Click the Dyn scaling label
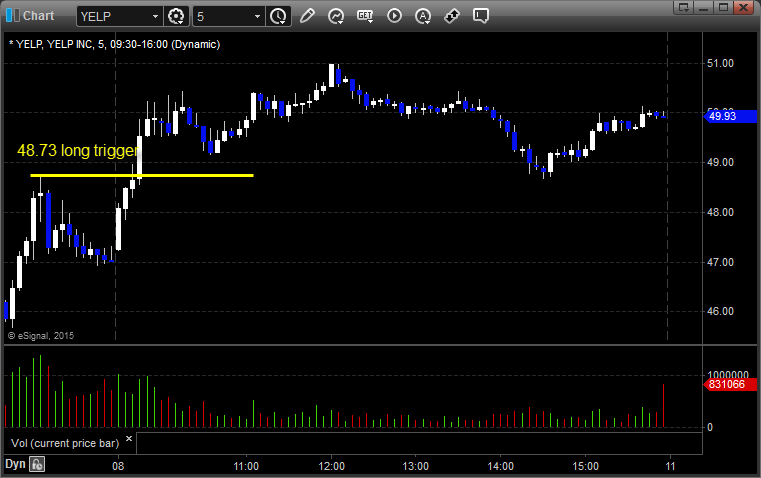Image resolution: width=761 pixels, height=478 pixels. click(x=15, y=464)
